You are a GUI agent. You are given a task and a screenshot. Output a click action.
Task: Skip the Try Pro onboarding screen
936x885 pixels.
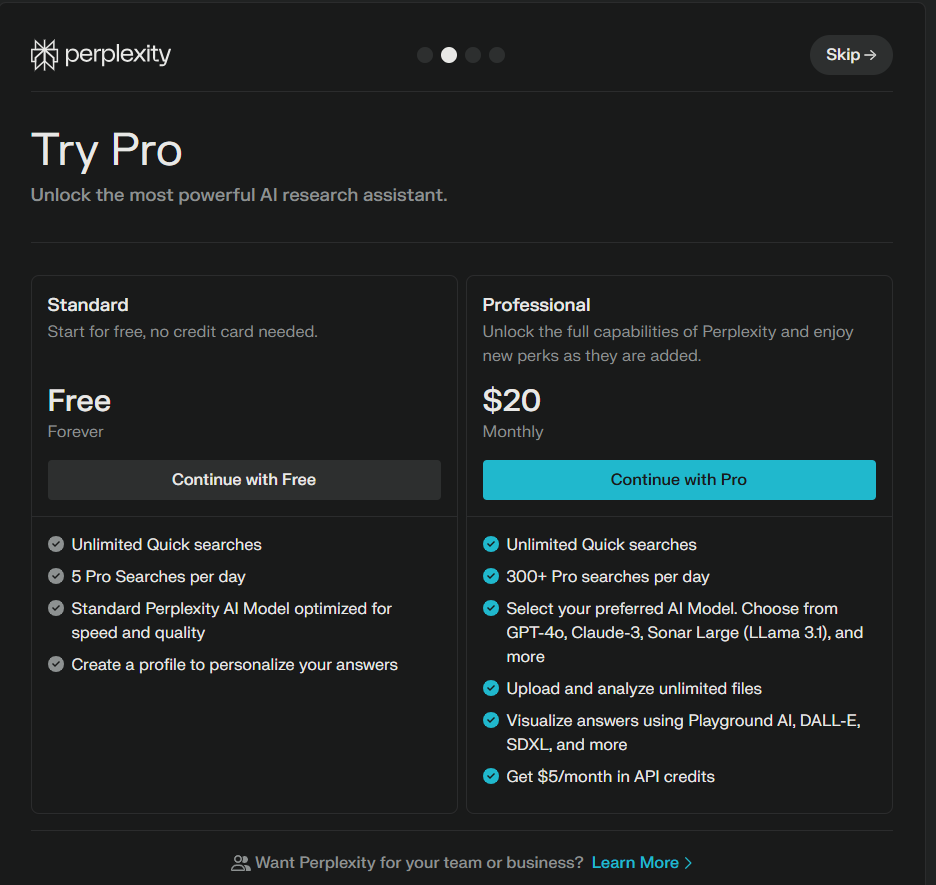click(850, 55)
